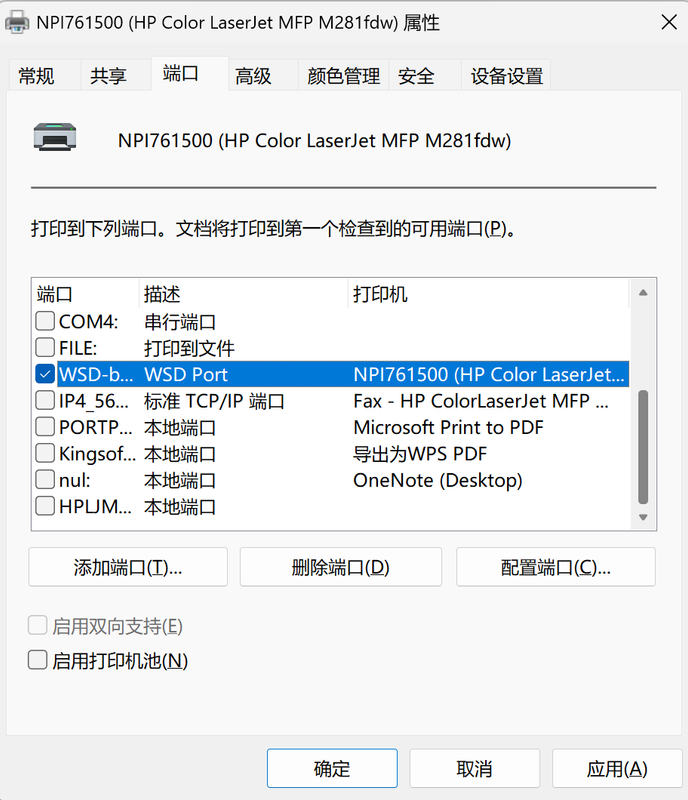Open the 设备设置 tab
Image resolution: width=688 pixels, height=800 pixels.
click(x=507, y=76)
